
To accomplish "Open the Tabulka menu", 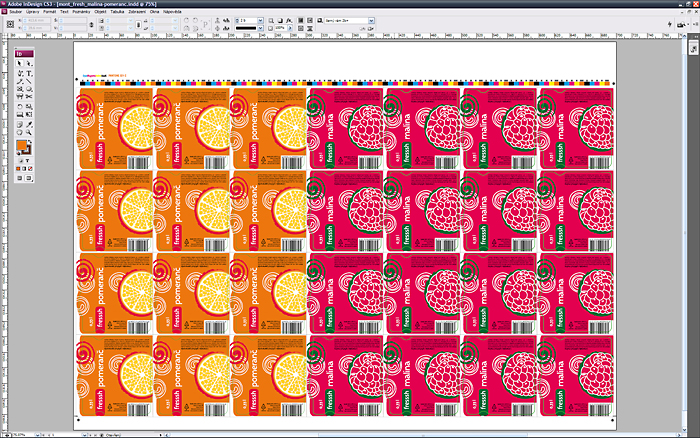I will coord(117,12).
